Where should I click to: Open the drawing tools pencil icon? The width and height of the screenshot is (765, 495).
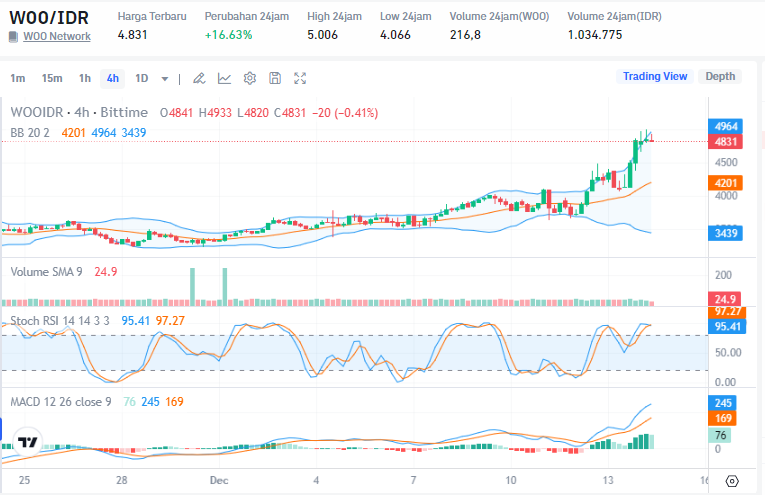(x=199, y=79)
